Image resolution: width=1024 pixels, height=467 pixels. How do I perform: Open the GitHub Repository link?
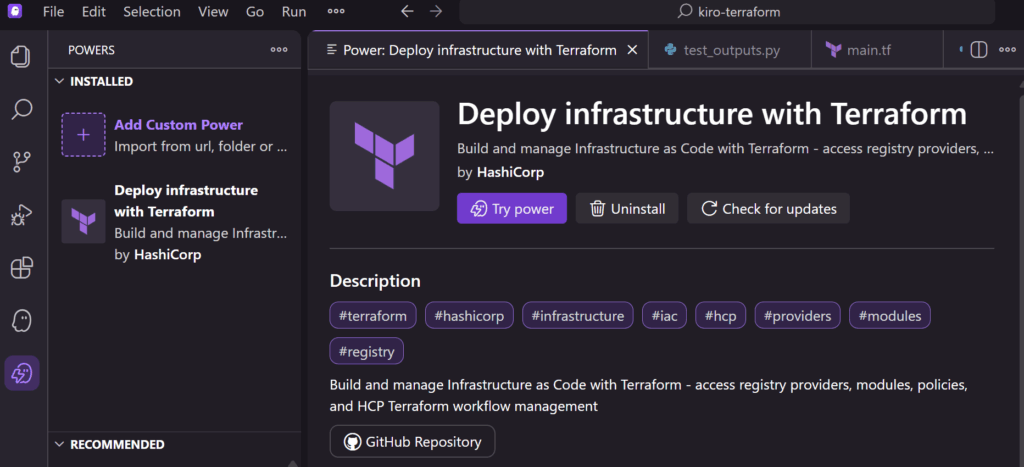coord(412,442)
